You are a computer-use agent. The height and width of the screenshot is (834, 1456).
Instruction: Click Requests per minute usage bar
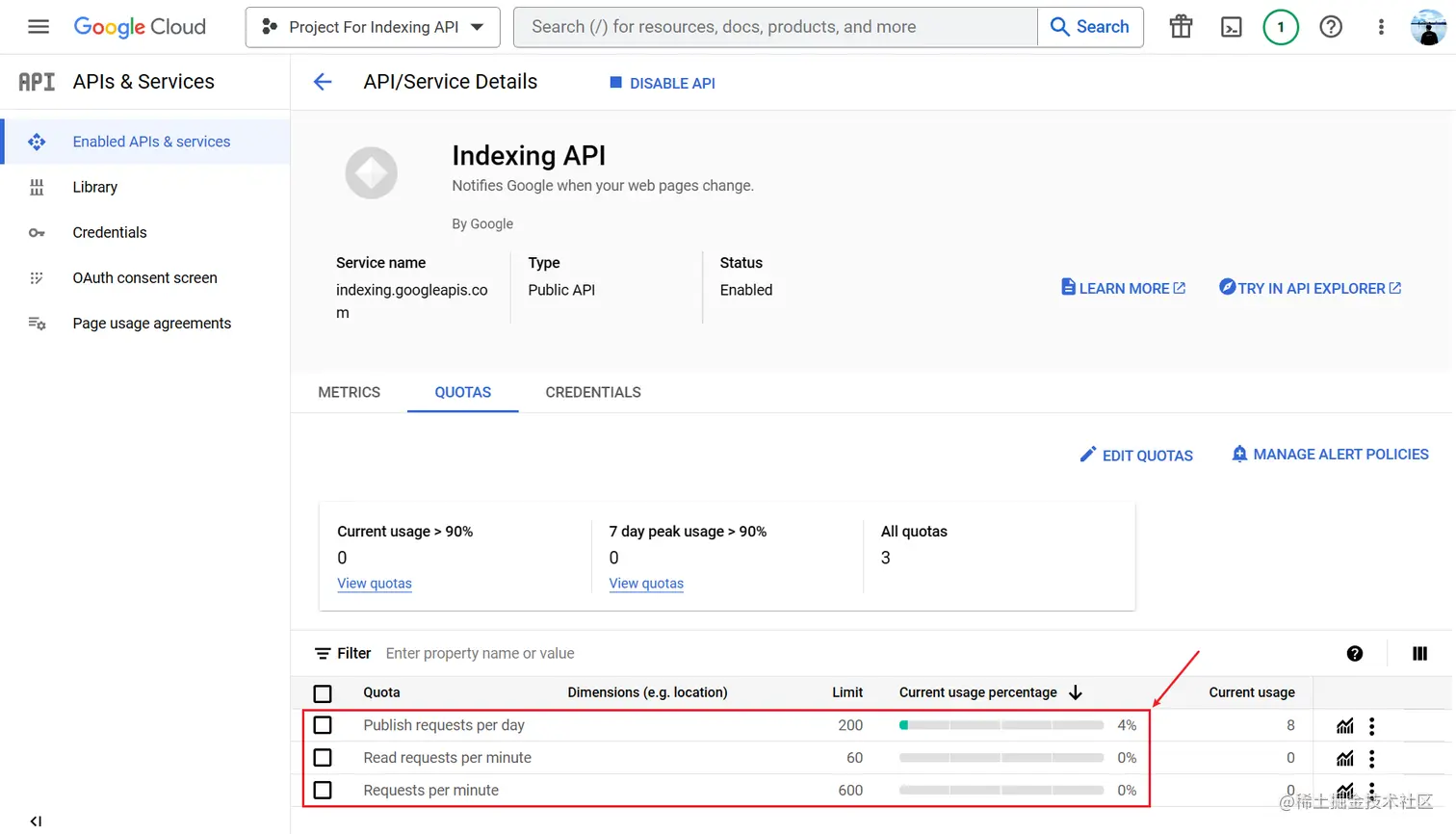coord(1001,790)
